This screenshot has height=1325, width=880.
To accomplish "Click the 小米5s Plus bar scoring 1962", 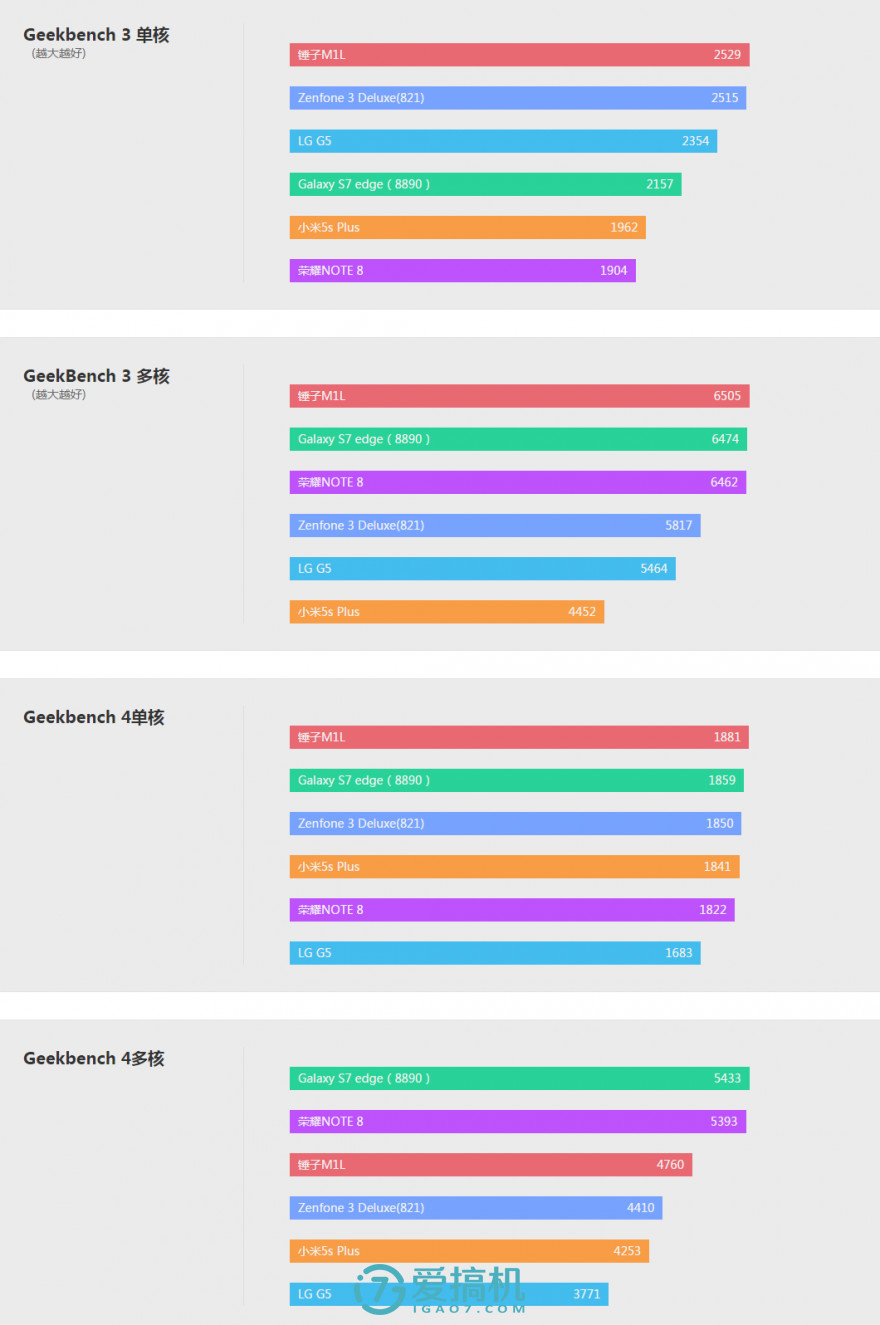I will [x=467, y=227].
